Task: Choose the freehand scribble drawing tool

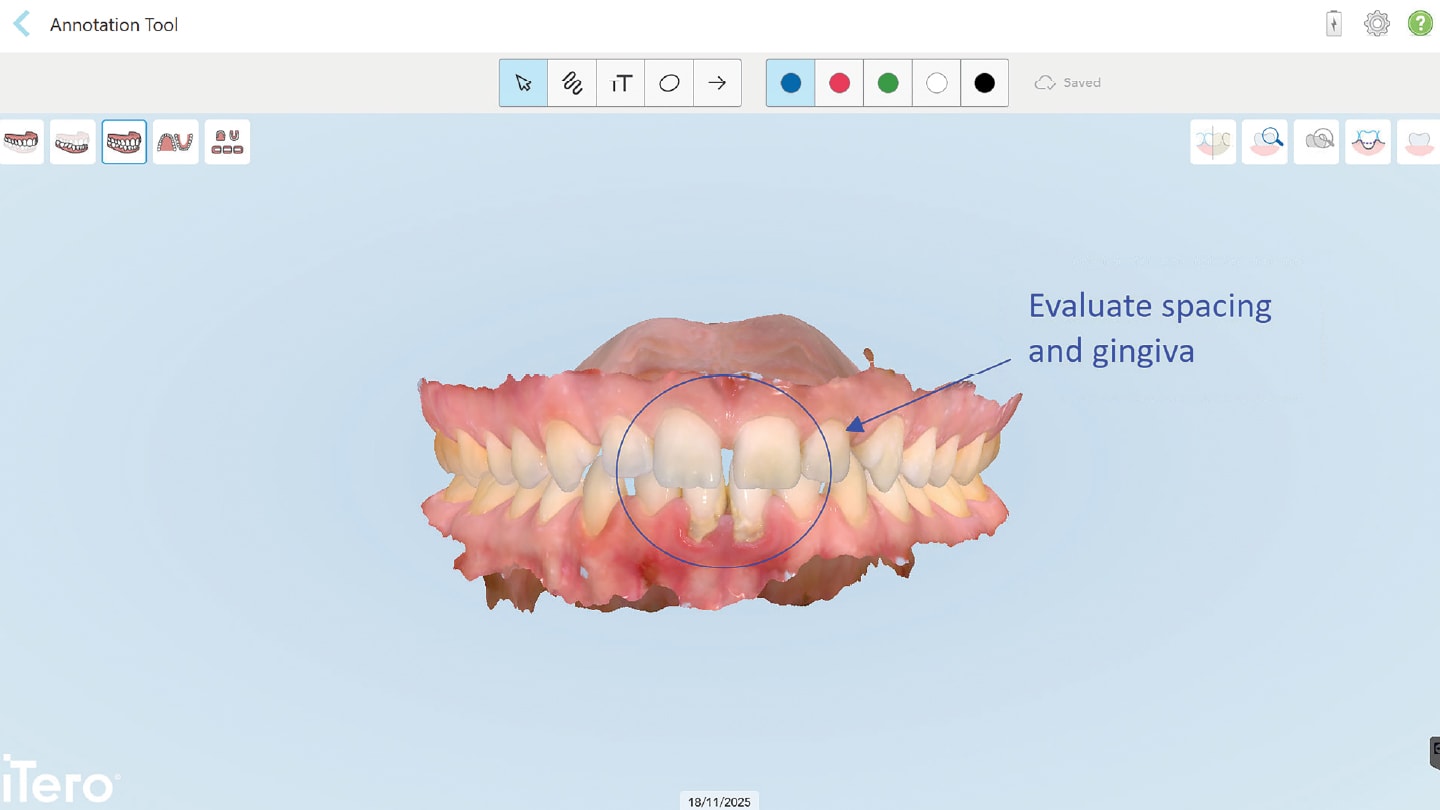Action: pos(572,83)
